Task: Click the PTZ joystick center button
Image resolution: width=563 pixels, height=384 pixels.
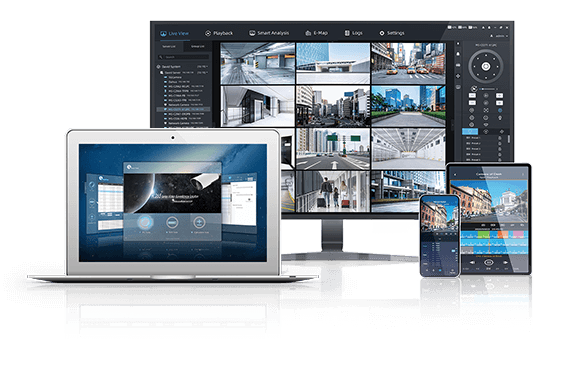Action: (486, 66)
